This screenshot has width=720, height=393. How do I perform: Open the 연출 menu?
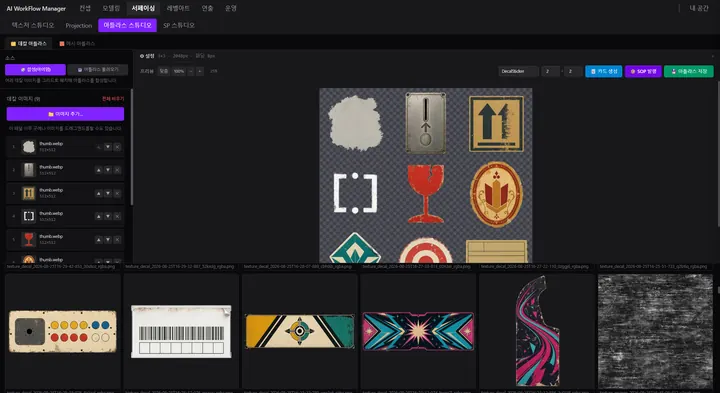point(207,8)
